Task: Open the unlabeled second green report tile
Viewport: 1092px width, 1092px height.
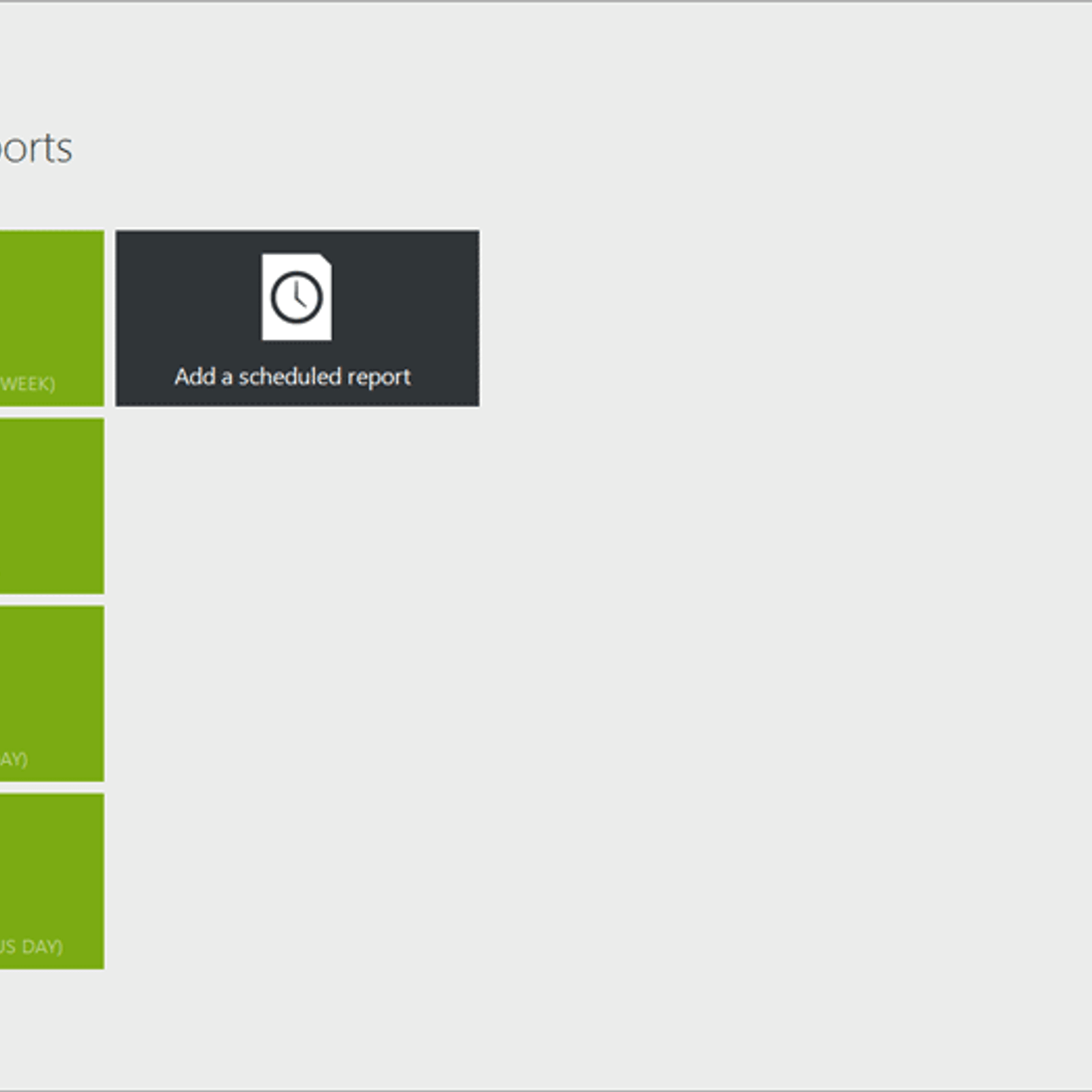Action: 52,506
